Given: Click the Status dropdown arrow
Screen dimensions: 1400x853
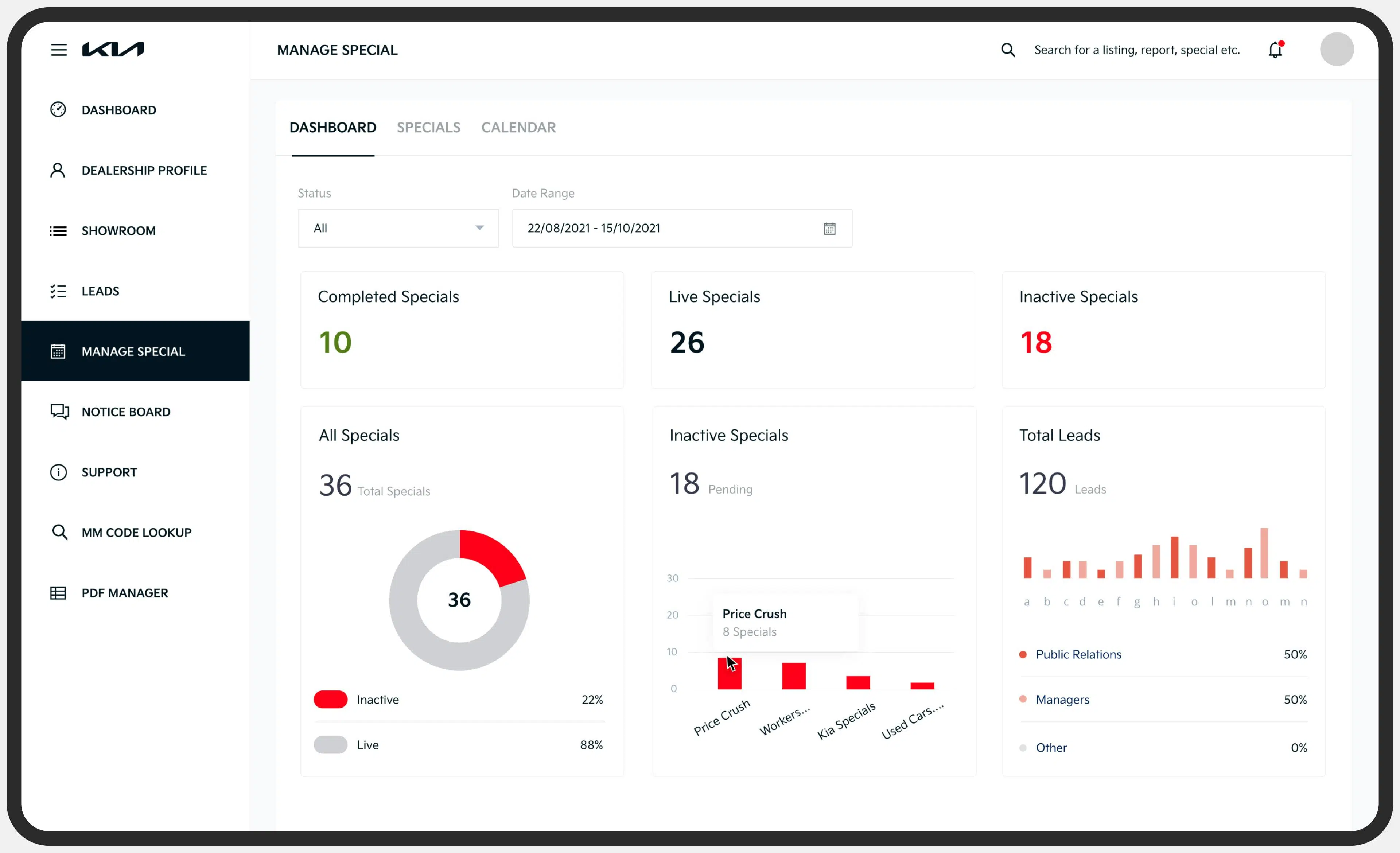Looking at the screenshot, I should (479, 228).
